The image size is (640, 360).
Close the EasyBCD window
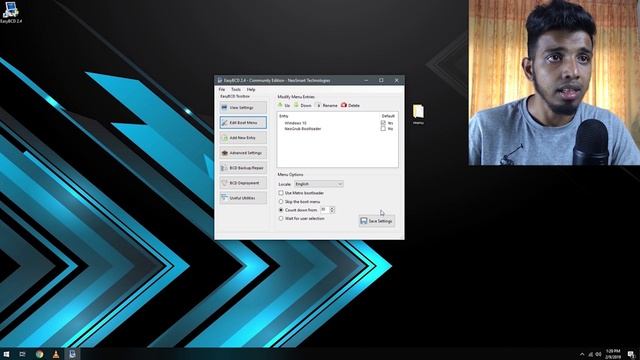396,80
